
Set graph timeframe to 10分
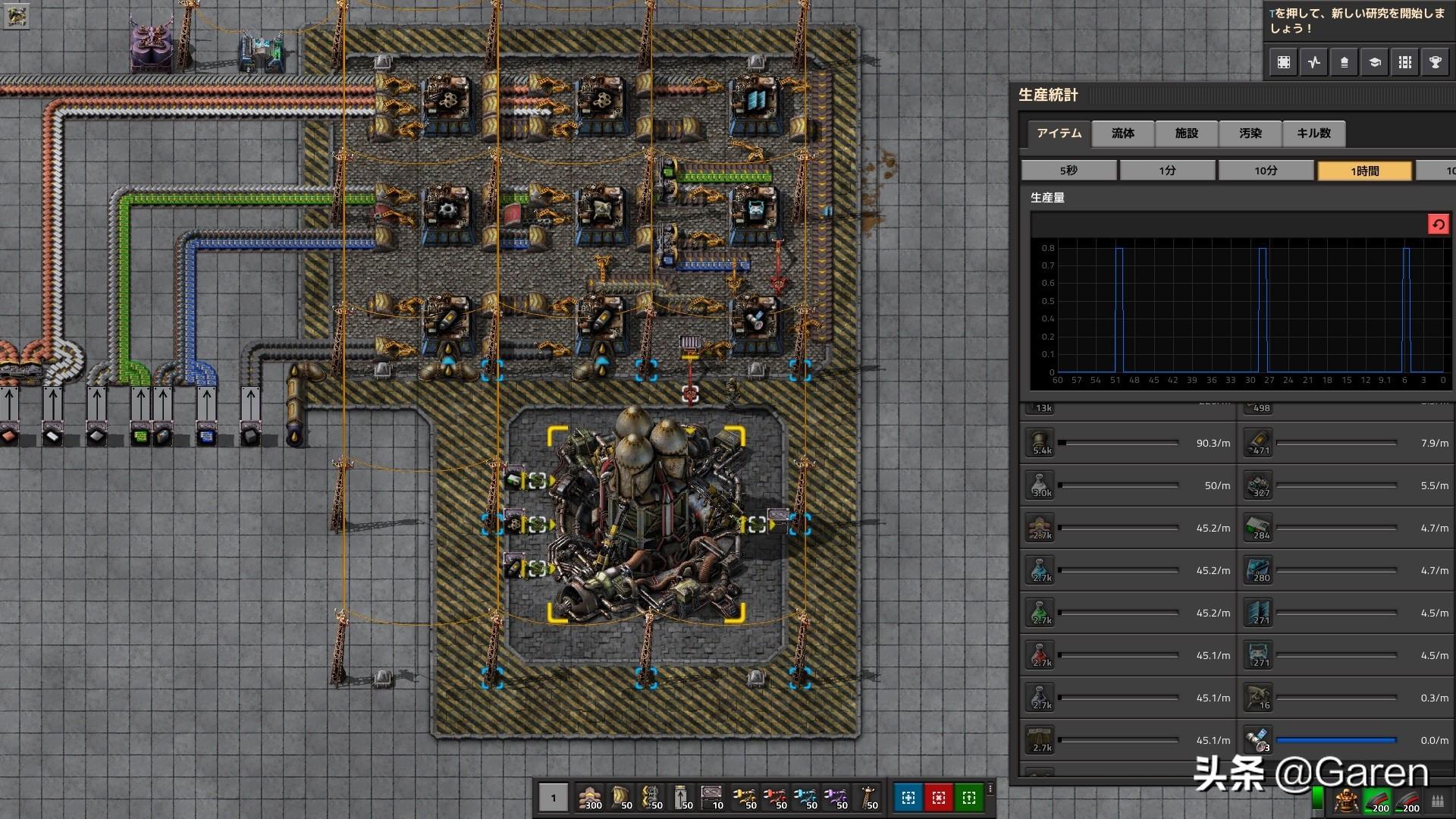click(1266, 171)
